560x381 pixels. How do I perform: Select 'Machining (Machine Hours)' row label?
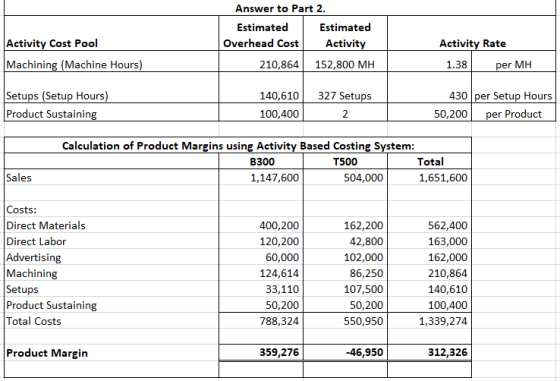click(111, 61)
